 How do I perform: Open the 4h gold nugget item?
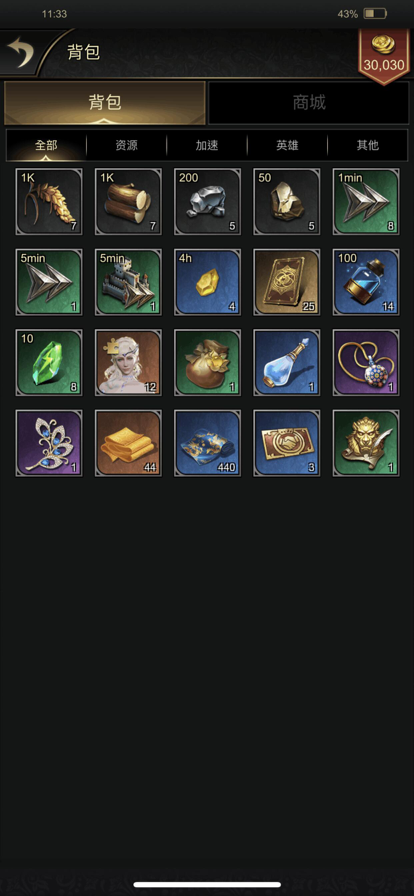coord(208,282)
